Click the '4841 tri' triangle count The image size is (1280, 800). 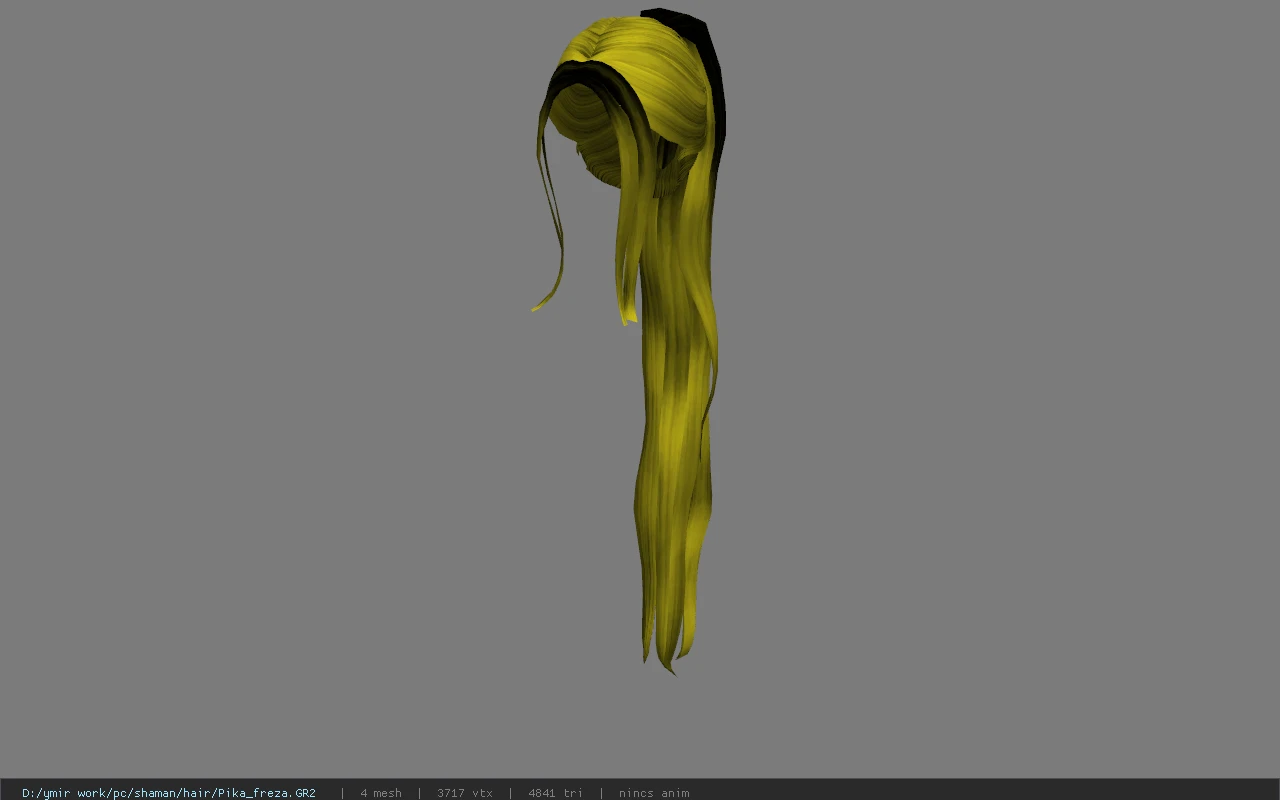point(555,793)
